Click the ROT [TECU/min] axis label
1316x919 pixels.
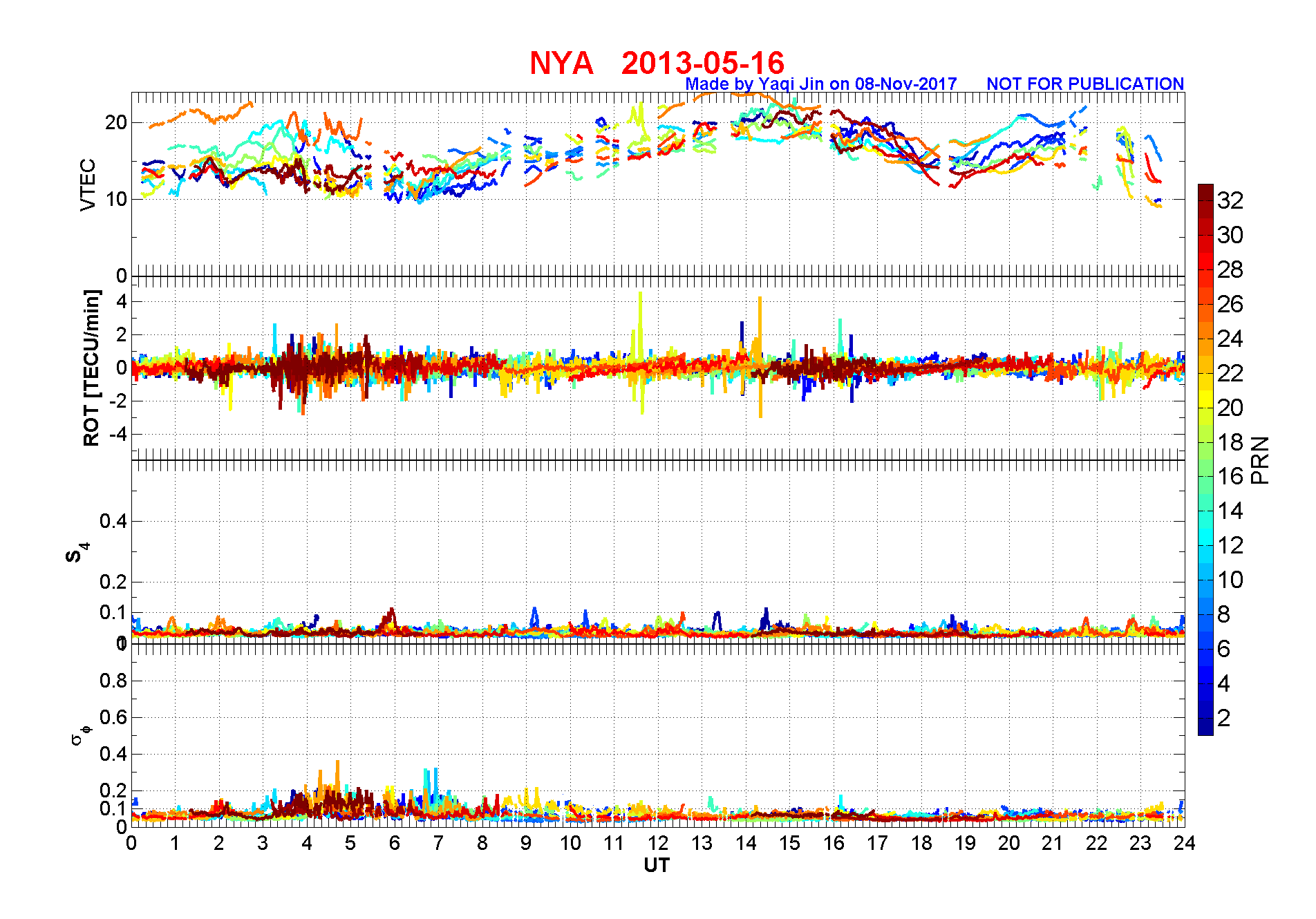pyautogui.click(x=91, y=368)
